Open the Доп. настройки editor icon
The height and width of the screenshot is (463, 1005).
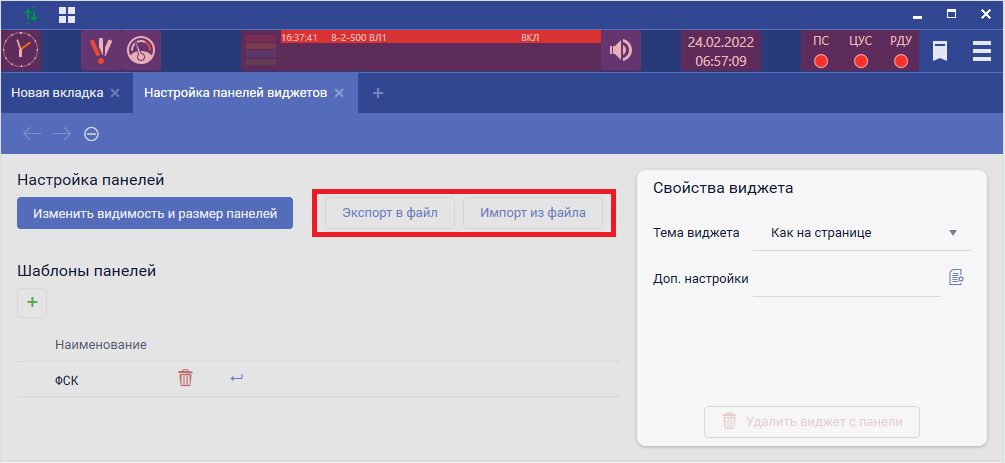point(956,278)
